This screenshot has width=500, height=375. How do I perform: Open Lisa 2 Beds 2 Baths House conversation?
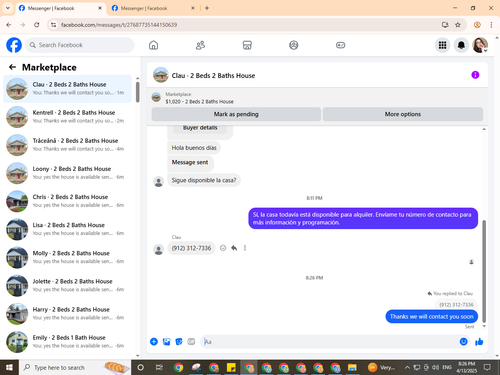tap(67, 229)
